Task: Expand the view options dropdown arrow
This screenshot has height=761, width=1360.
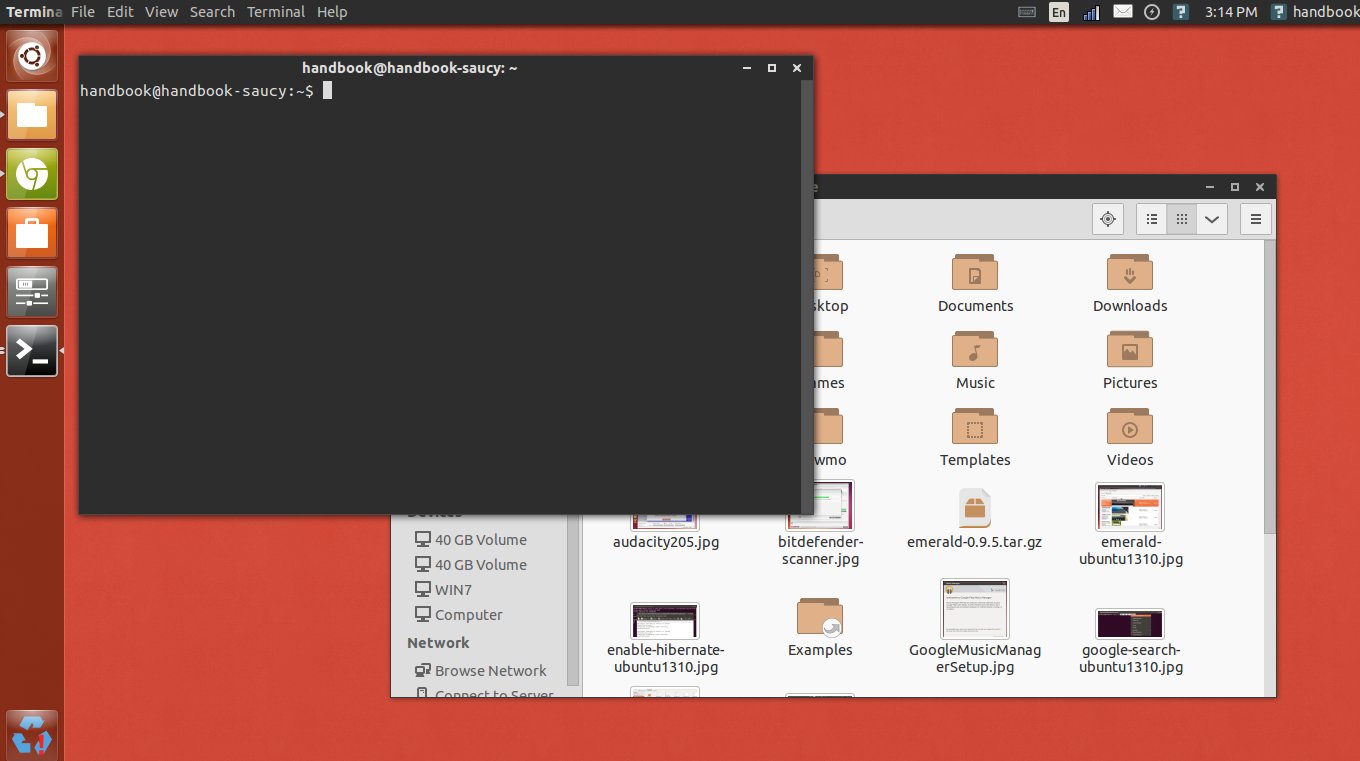Action: pos(1212,219)
